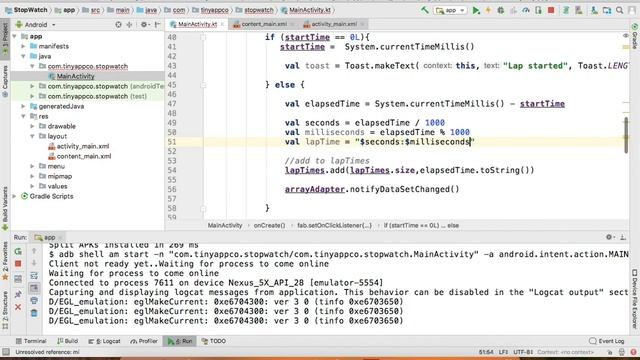Expand com.tinyappco.stopwatch (androidTest) package
The width and height of the screenshot is (640, 360).
33,86
